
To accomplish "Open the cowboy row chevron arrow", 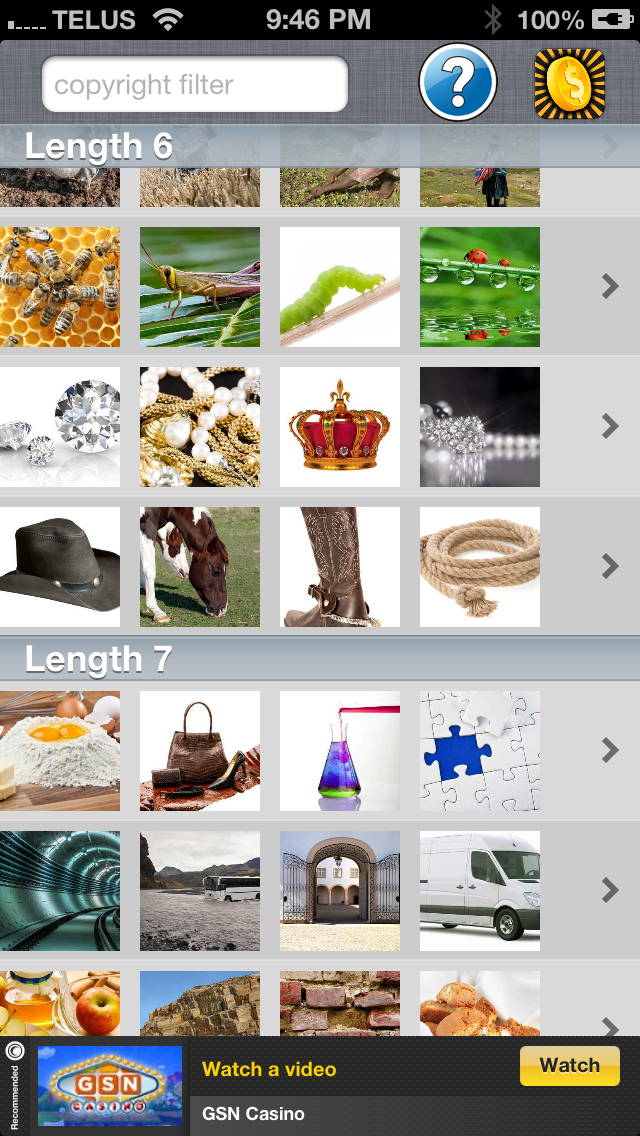I will [610, 567].
